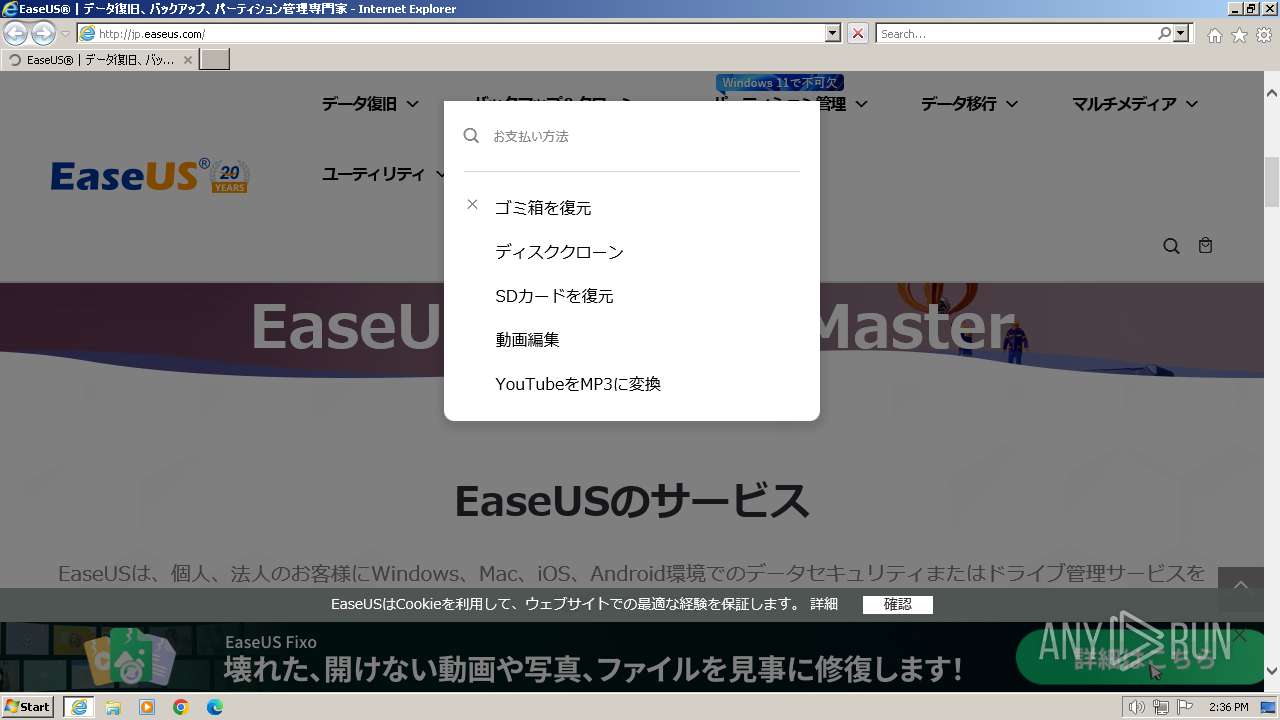Open site search icon in header
Screen dimensions: 1280x720
[1171, 246]
